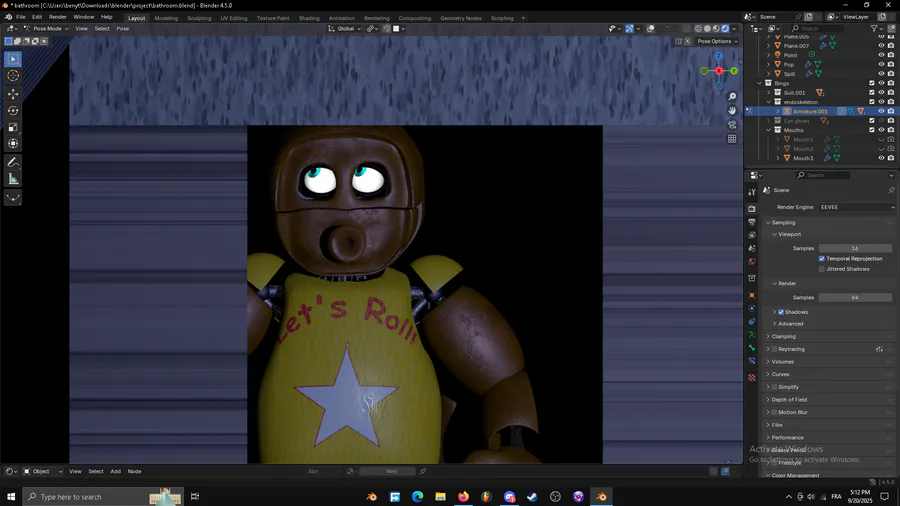Select the Measure tool

[x=13, y=180]
